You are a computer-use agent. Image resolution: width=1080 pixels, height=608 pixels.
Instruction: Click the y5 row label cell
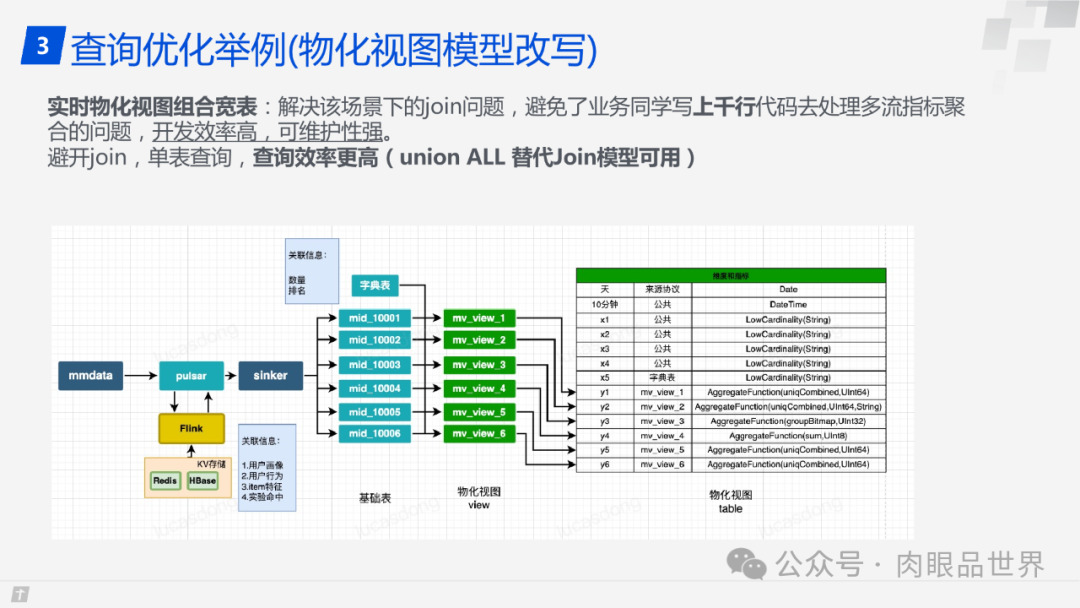605,450
